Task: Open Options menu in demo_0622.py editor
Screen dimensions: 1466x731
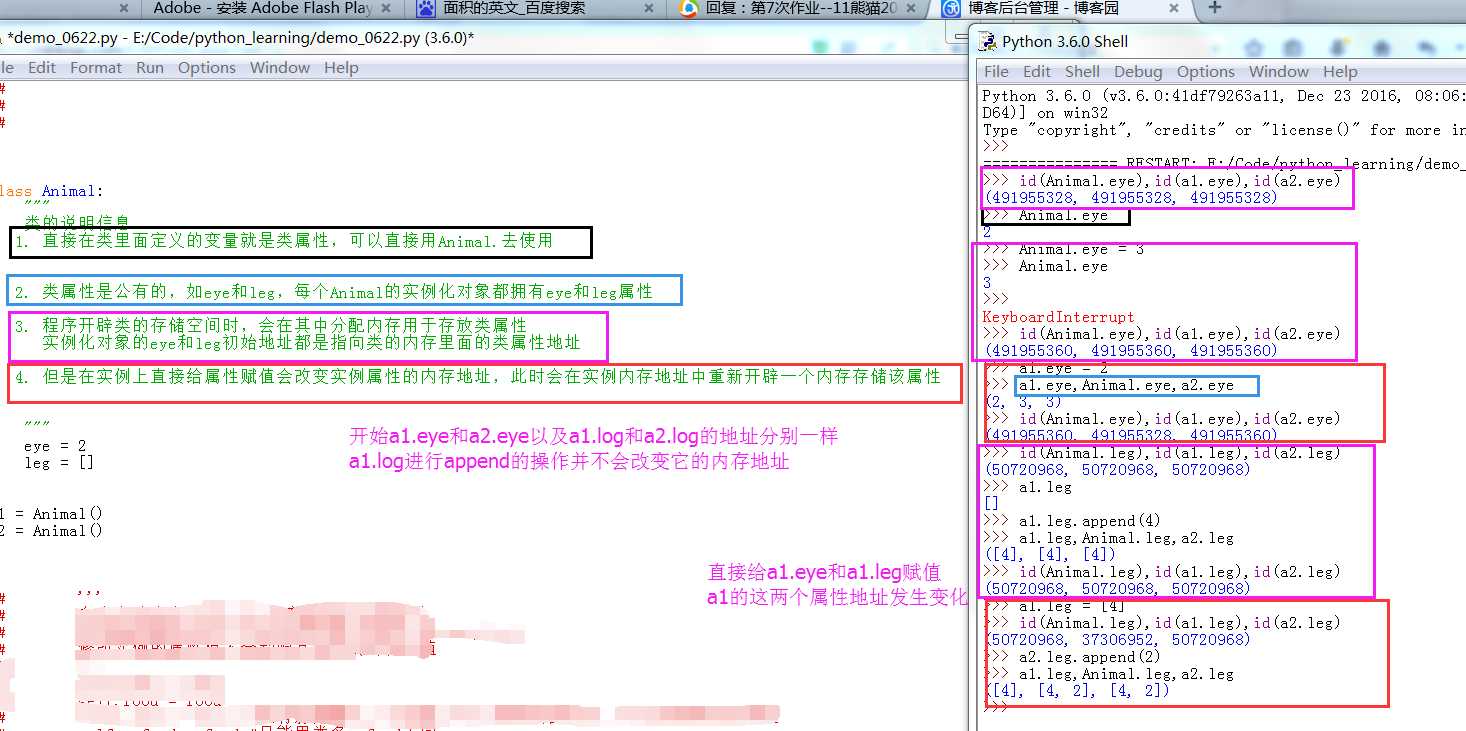Action: coord(207,68)
